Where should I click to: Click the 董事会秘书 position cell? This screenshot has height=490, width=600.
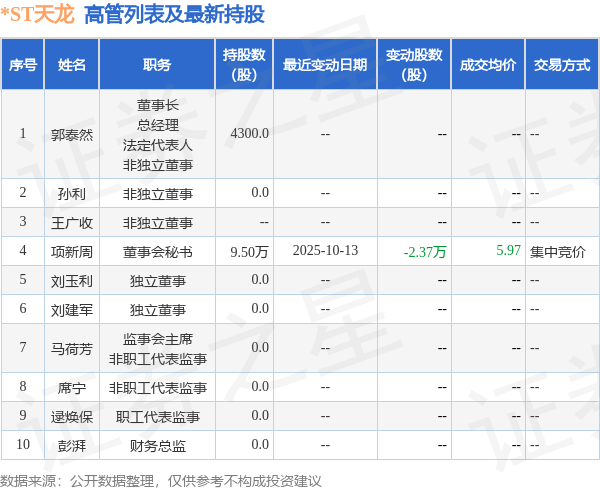pos(158,252)
